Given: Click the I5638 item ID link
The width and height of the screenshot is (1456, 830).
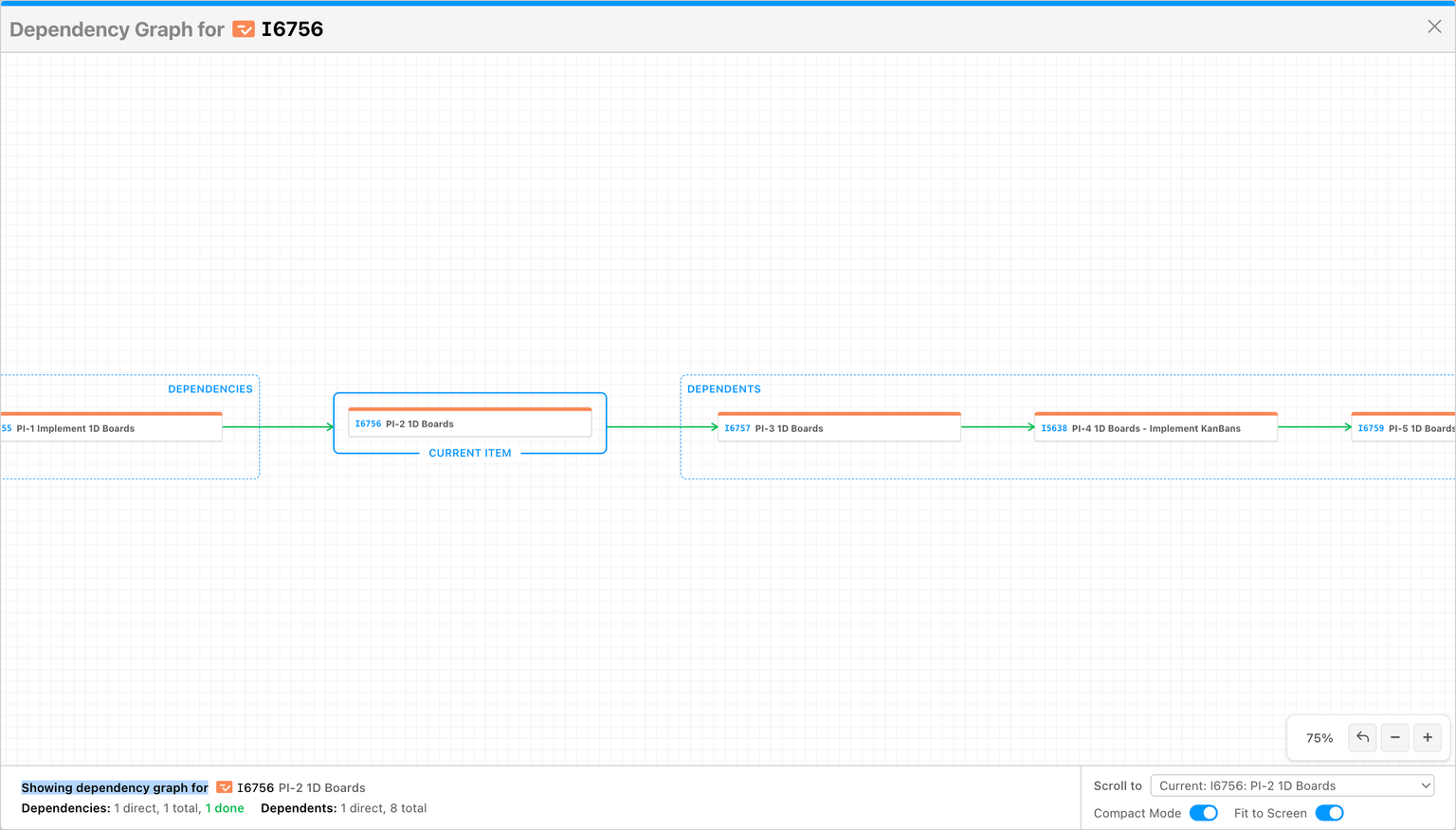Looking at the screenshot, I should pyautogui.click(x=1053, y=428).
